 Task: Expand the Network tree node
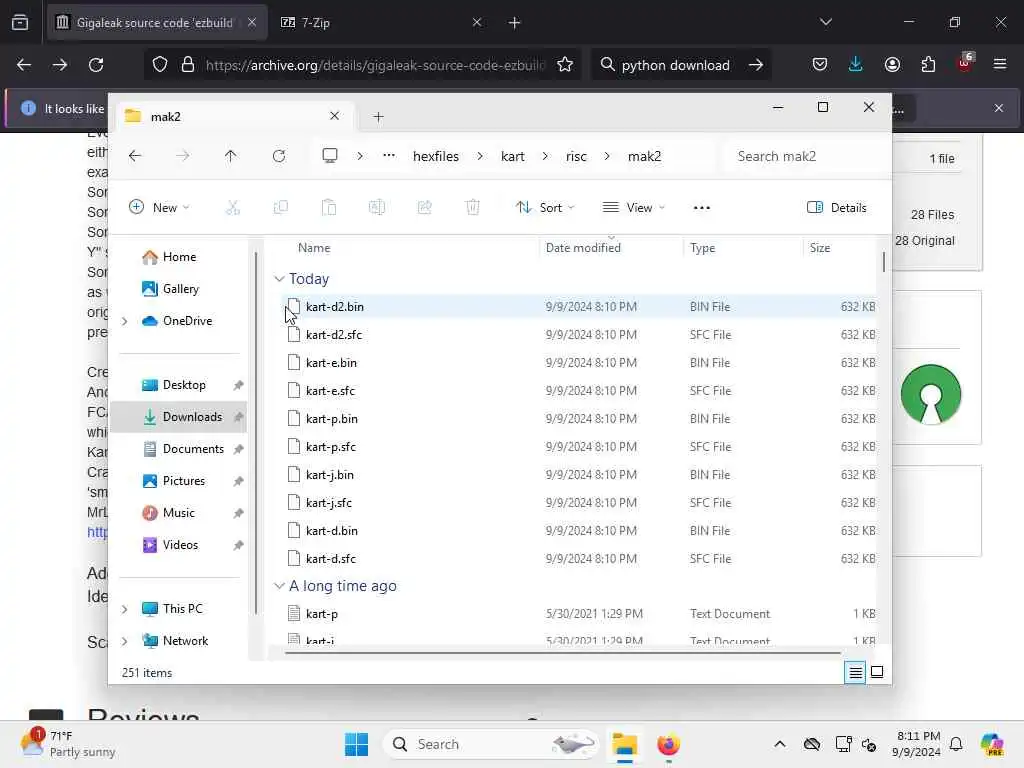125,641
